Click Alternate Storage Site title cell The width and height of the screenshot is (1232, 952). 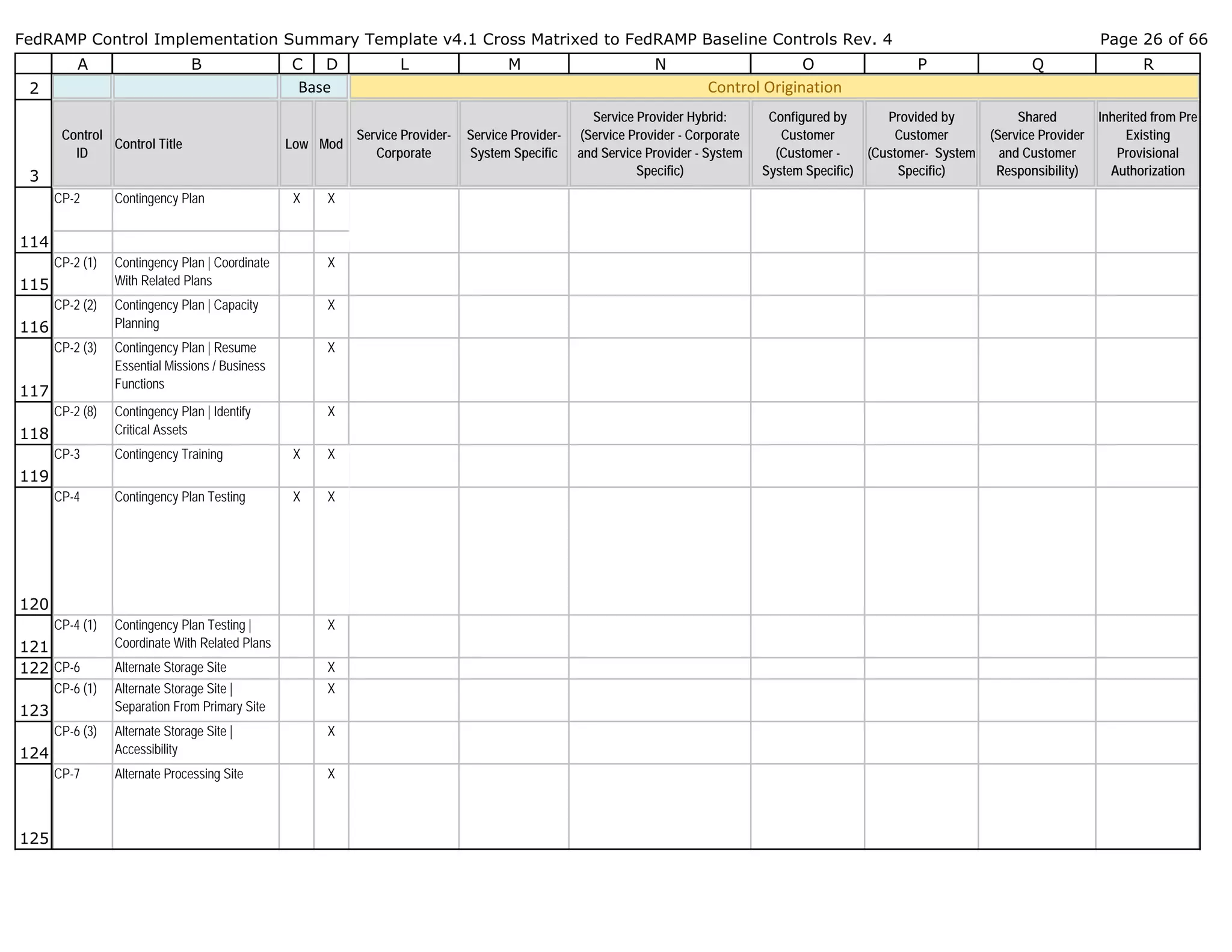point(171,668)
